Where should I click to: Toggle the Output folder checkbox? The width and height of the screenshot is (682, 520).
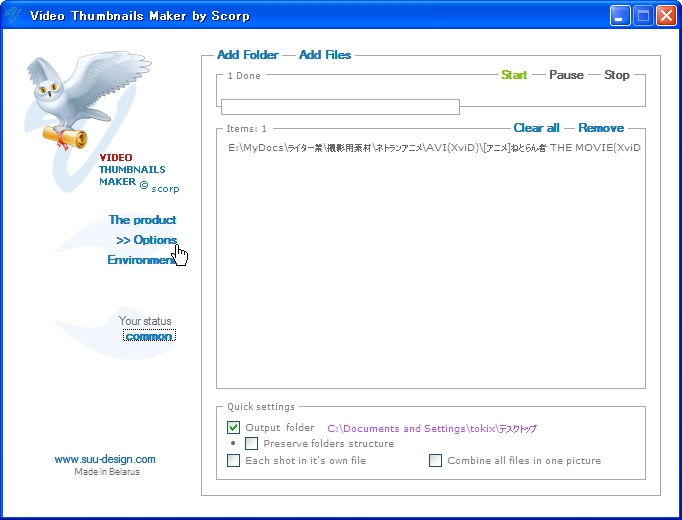233,427
